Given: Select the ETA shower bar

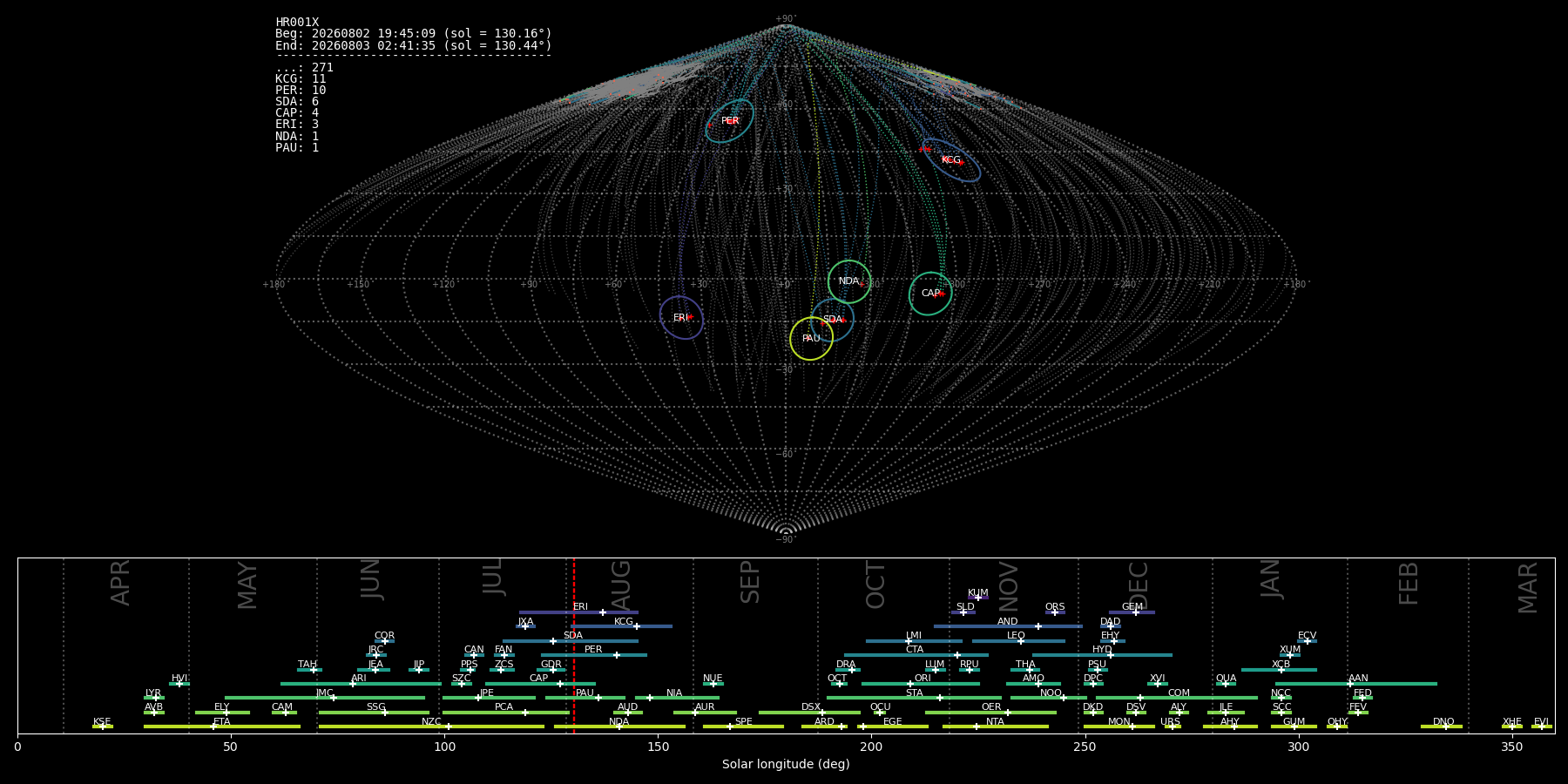Looking at the screenshot, I should 222,727.
